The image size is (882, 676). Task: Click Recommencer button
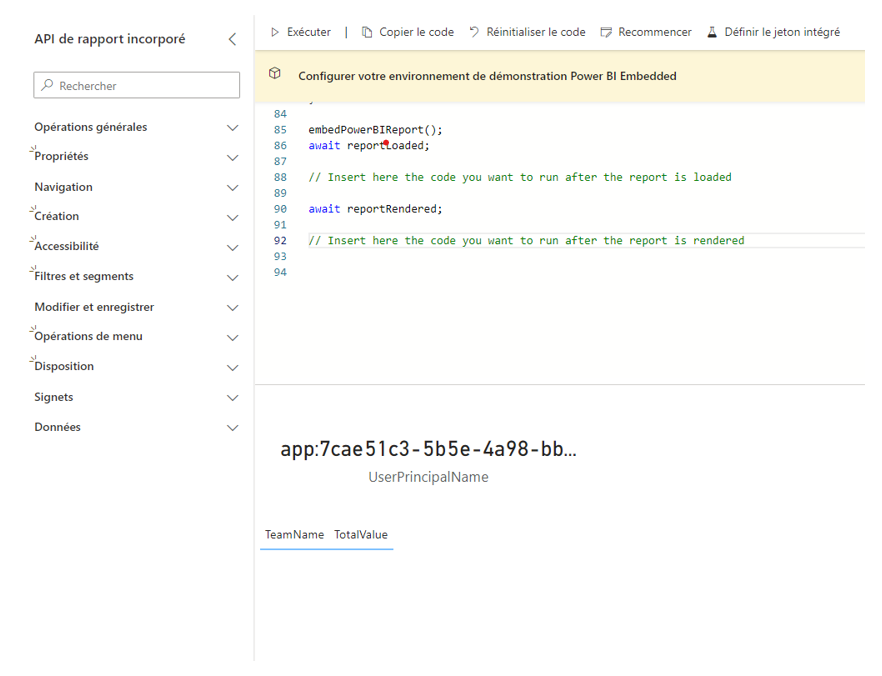[x=646, y=32]
